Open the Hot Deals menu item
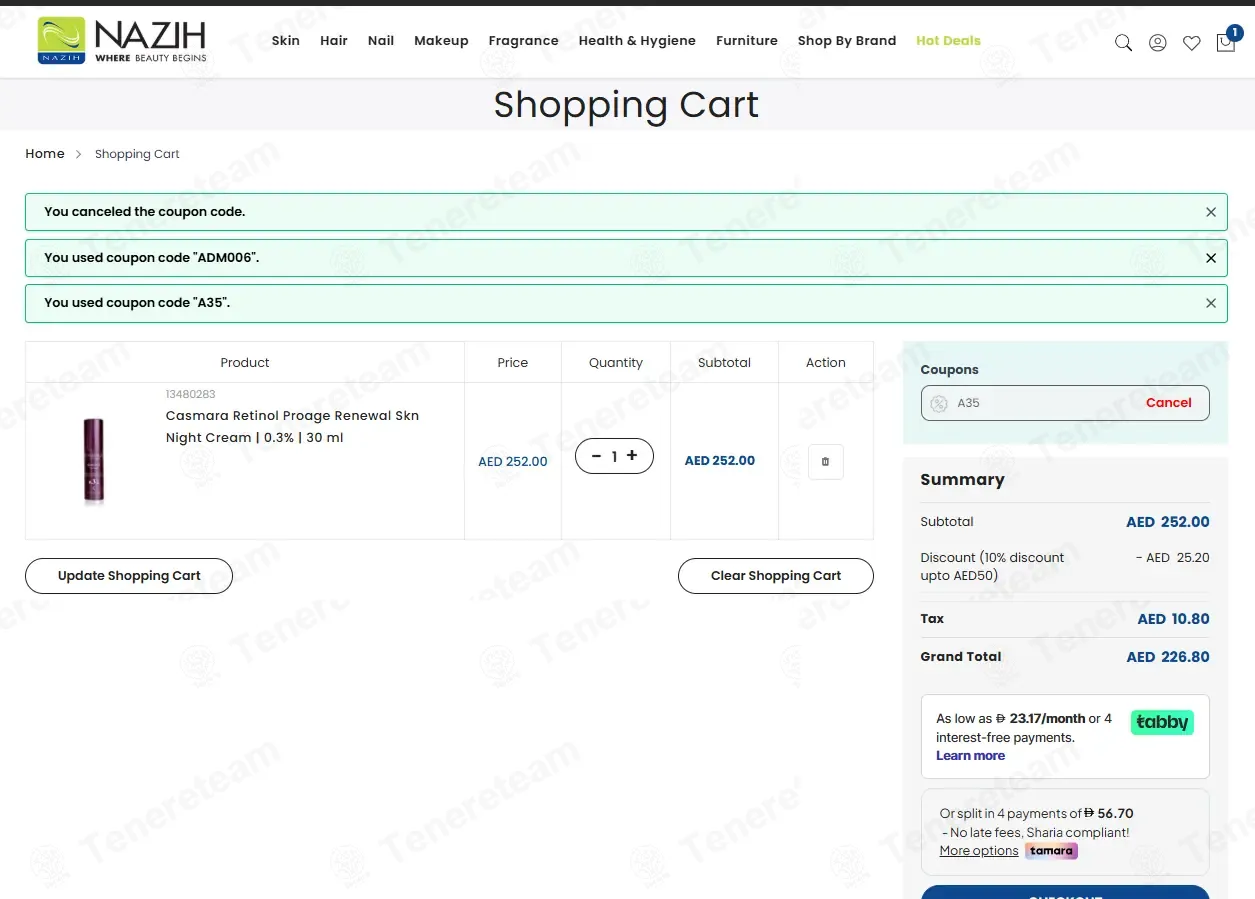Screen dimensions: 1255x899 point(948,41)
